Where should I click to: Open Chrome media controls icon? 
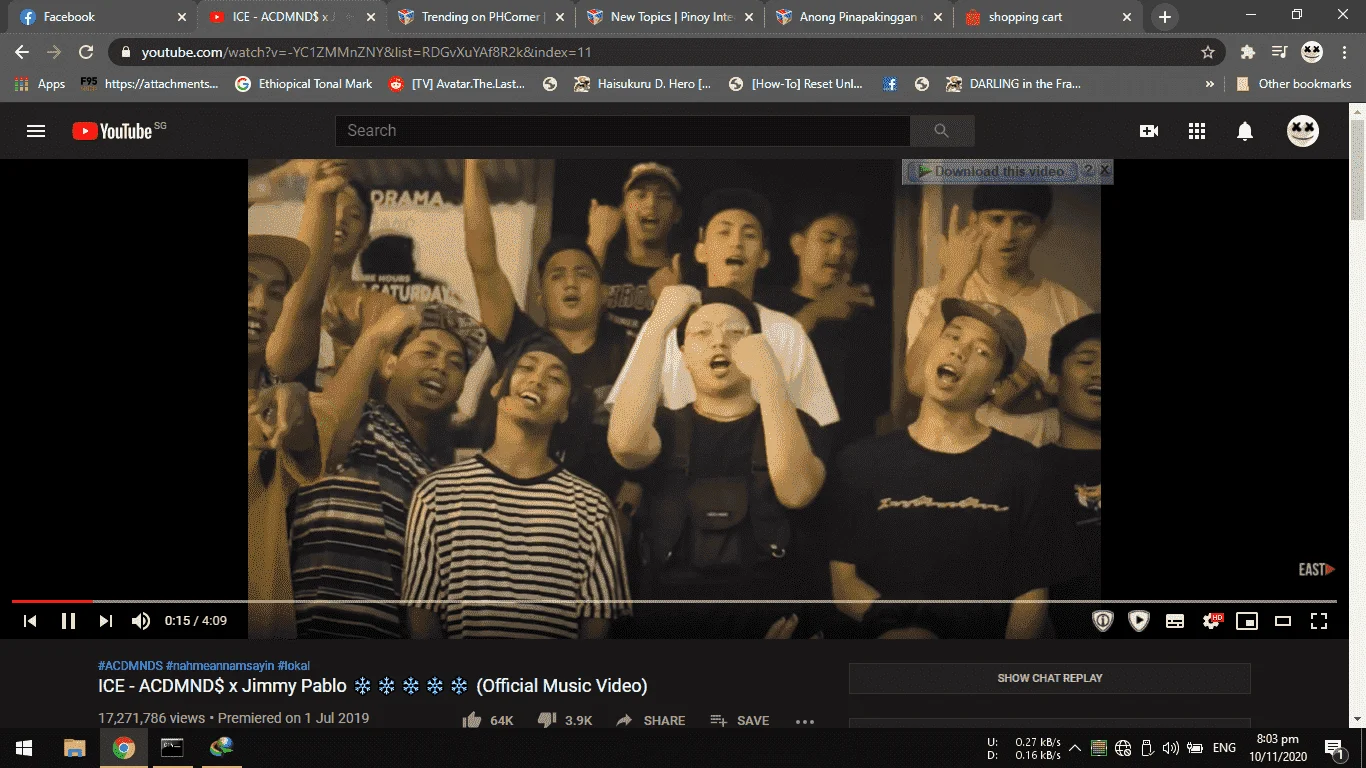coord(1279,52)
